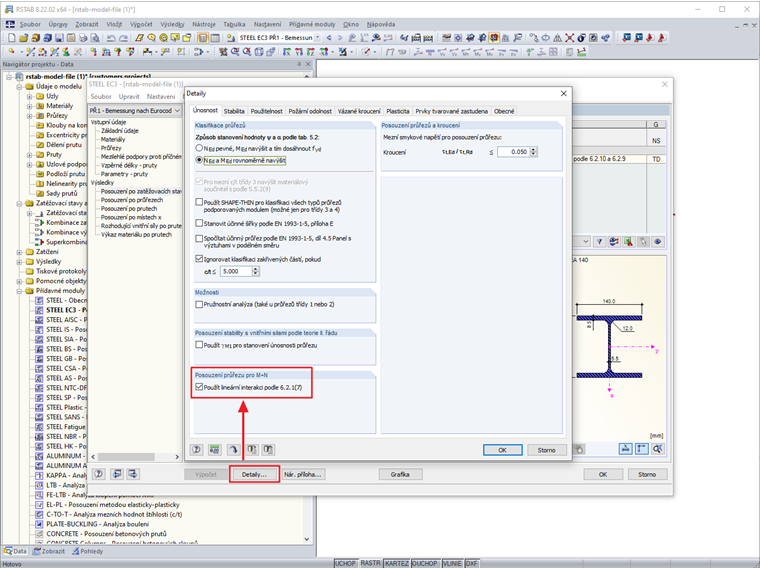This screenshot has height=570, width=760.
Task: Go to previous load case with left arrow
Action: [329, 38]
